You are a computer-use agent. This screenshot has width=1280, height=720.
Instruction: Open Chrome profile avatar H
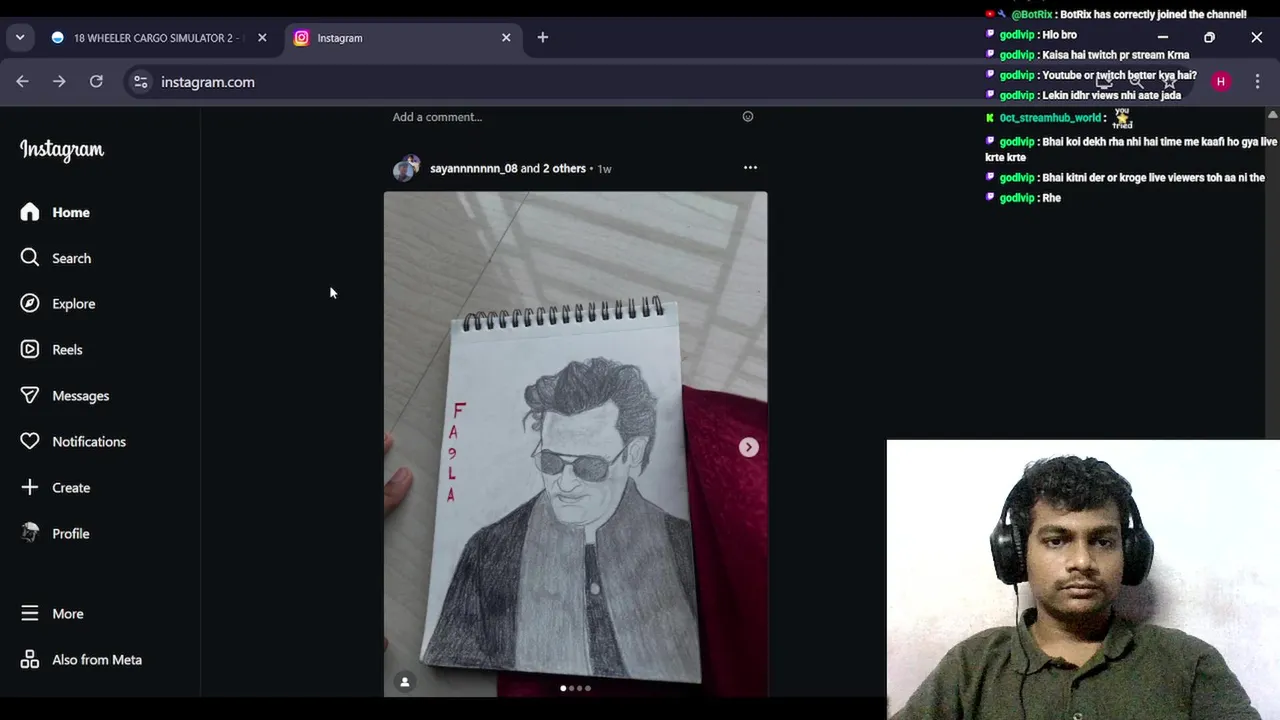coord(1221,82)
